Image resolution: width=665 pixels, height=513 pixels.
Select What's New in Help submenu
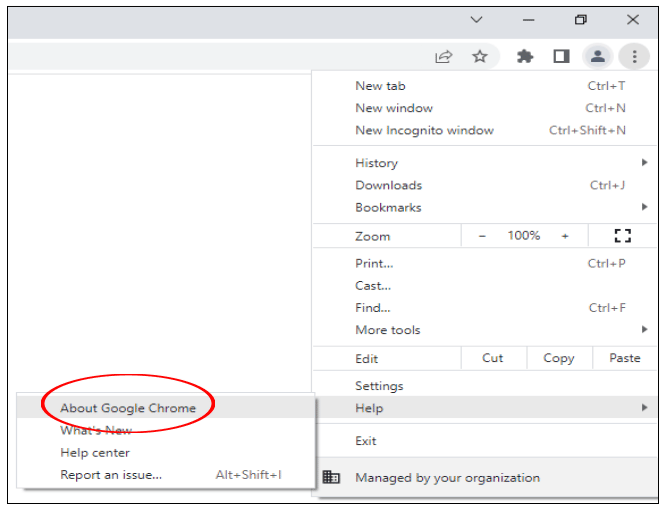[x=165, y=430]
